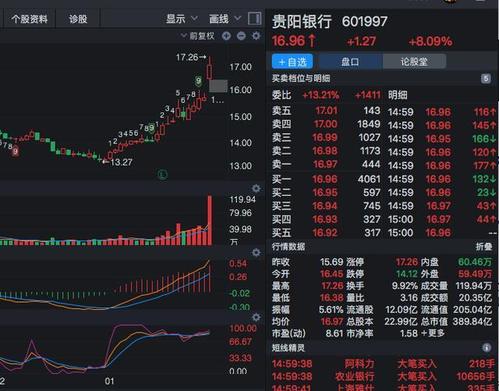Select the stock code 601997

pyautogui.click(x=365, y=22)
